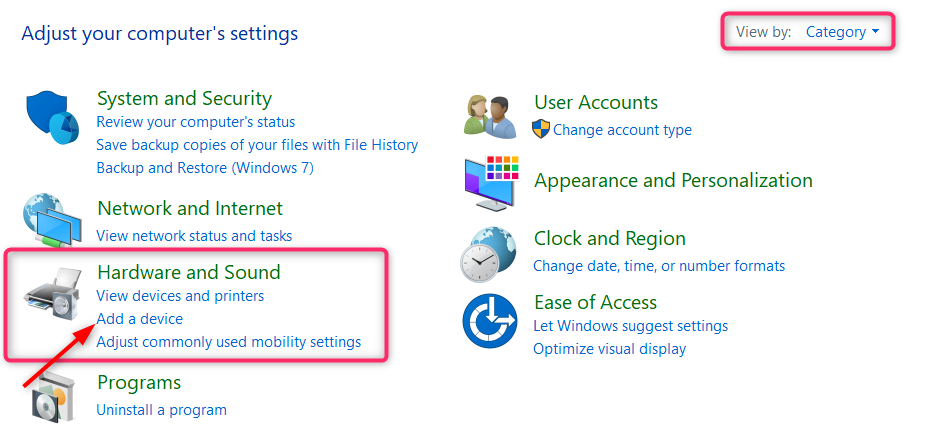Screen dimensions: 929x442
Task: Click the Hardware and Sound printer icon
Action: [x=52, y=294]
